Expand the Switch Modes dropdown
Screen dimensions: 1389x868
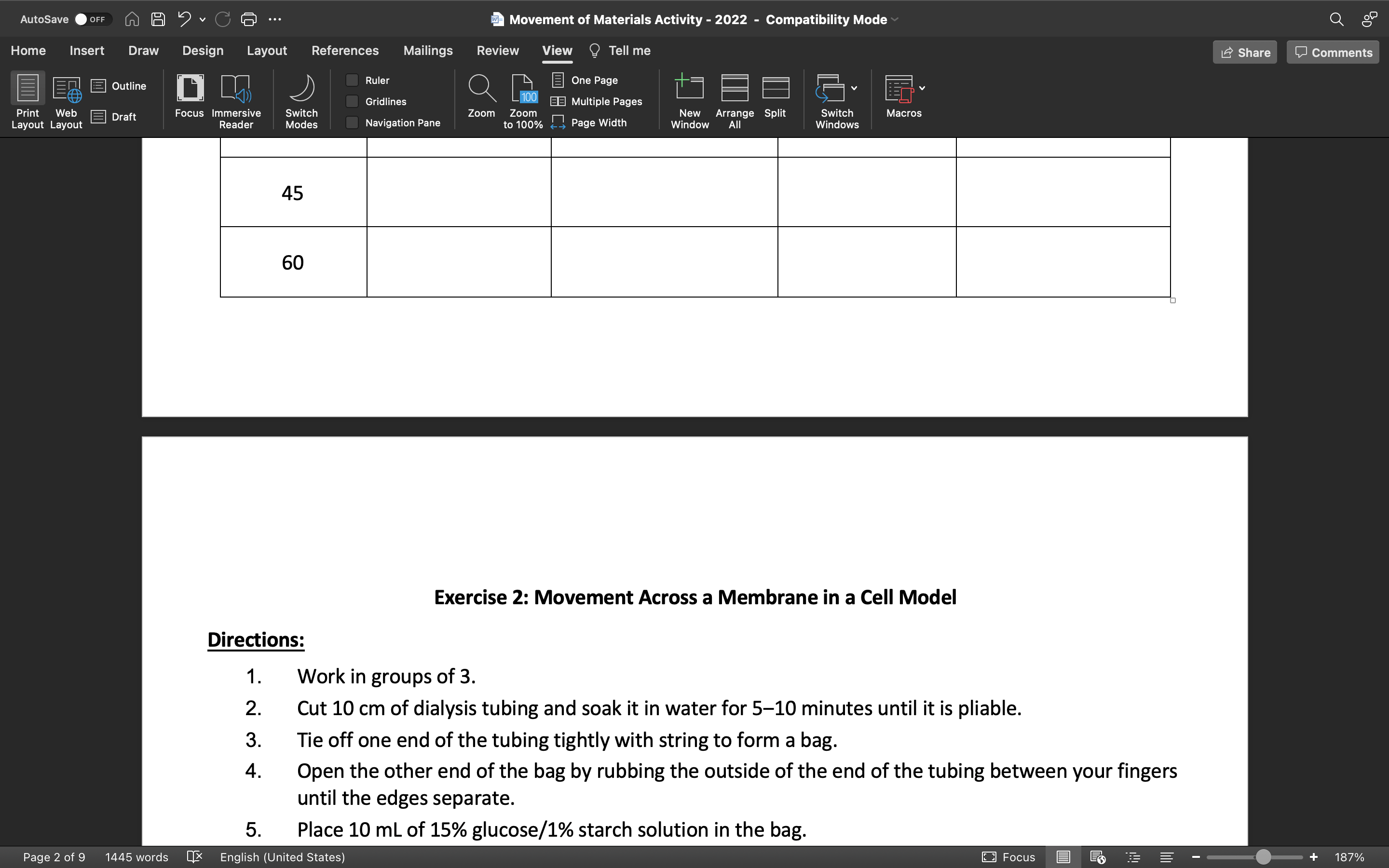tap(302, 100)
